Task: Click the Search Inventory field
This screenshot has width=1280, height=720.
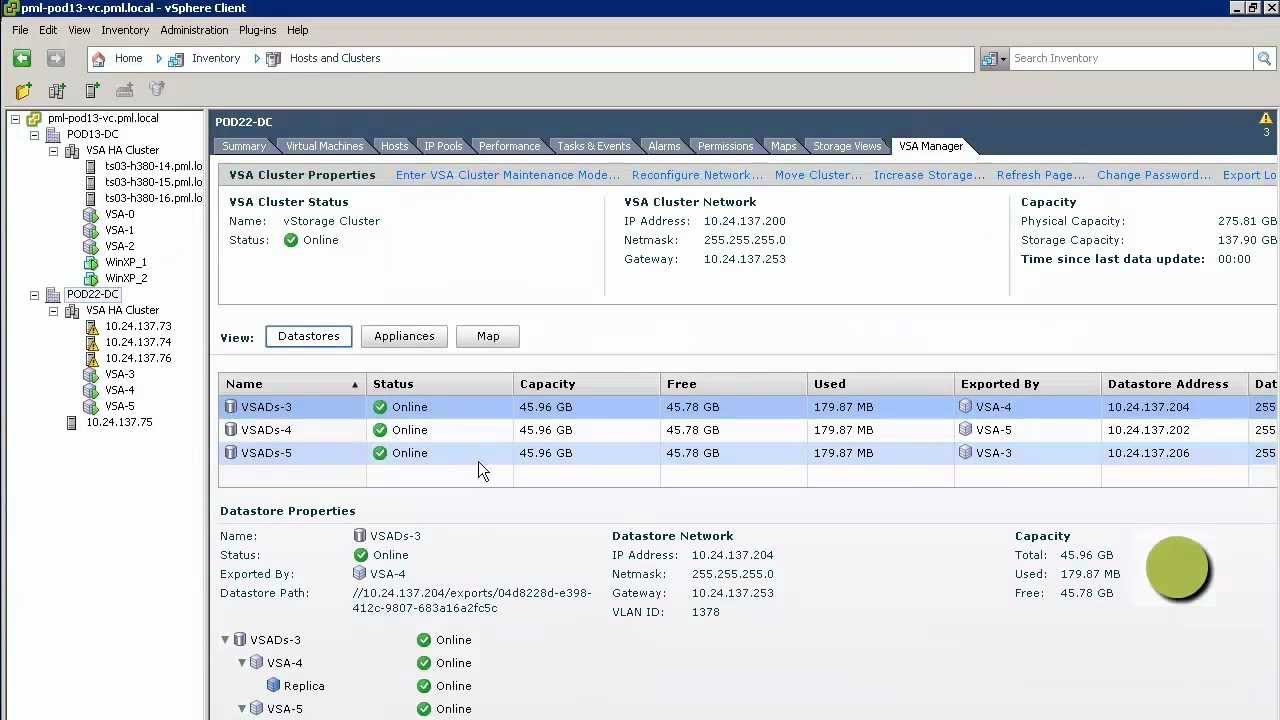Action: pyautogui.click(x=1131, y=58)
